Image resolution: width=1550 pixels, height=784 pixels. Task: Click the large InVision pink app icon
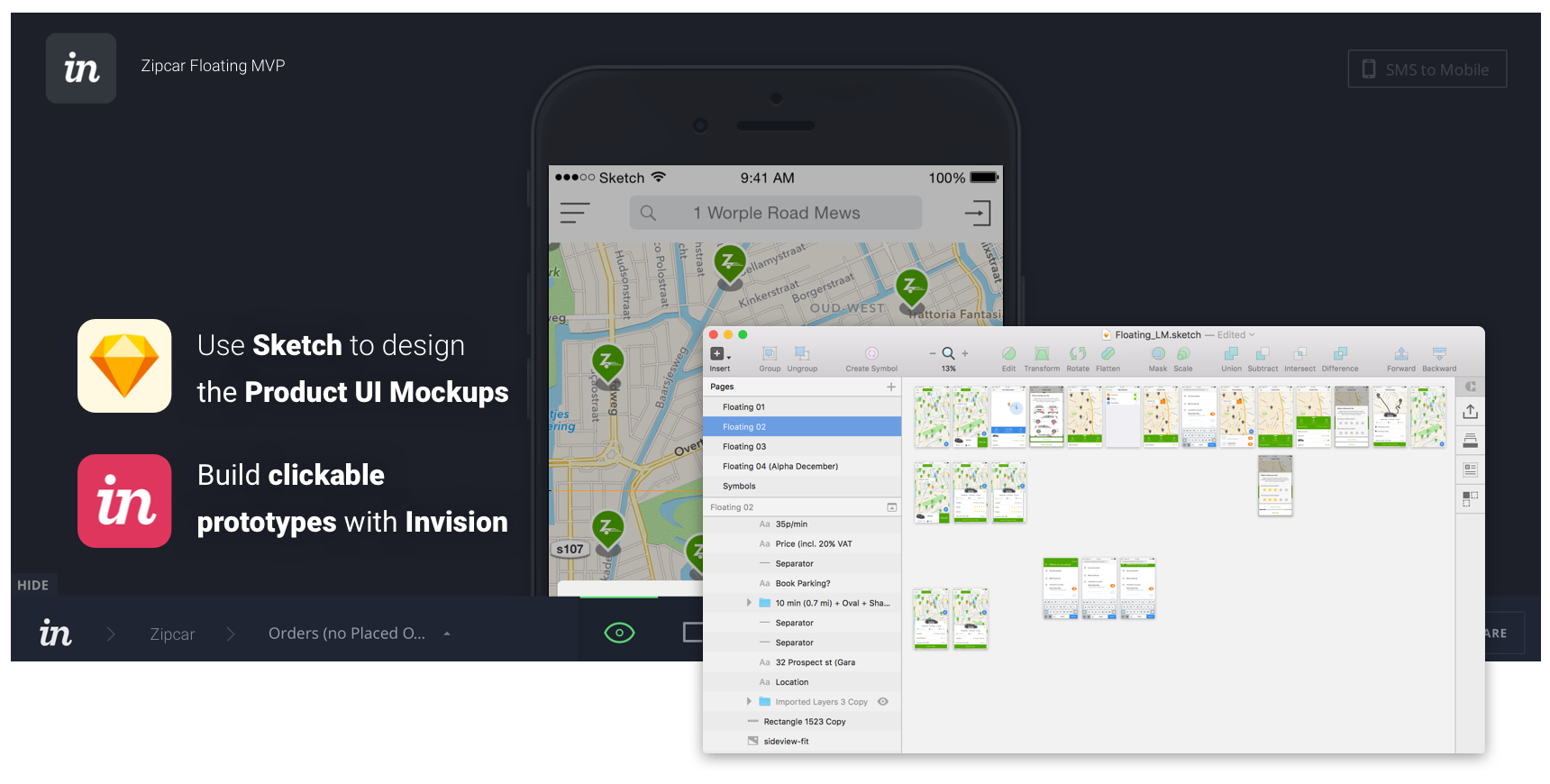(x=124, y=501)
